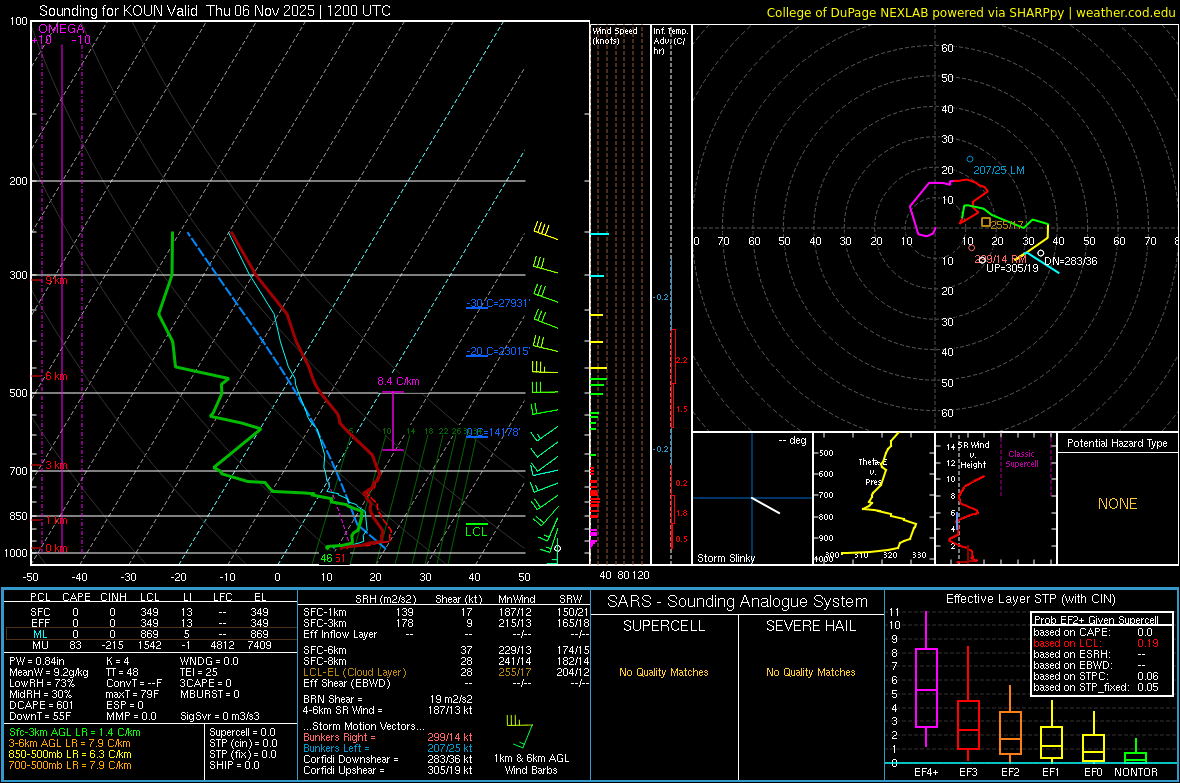Viewport: 1180px width, 783px height.
Task: Click '850-500mb LR = 6.3 C/km'
Action: click(x=69, y=754)
